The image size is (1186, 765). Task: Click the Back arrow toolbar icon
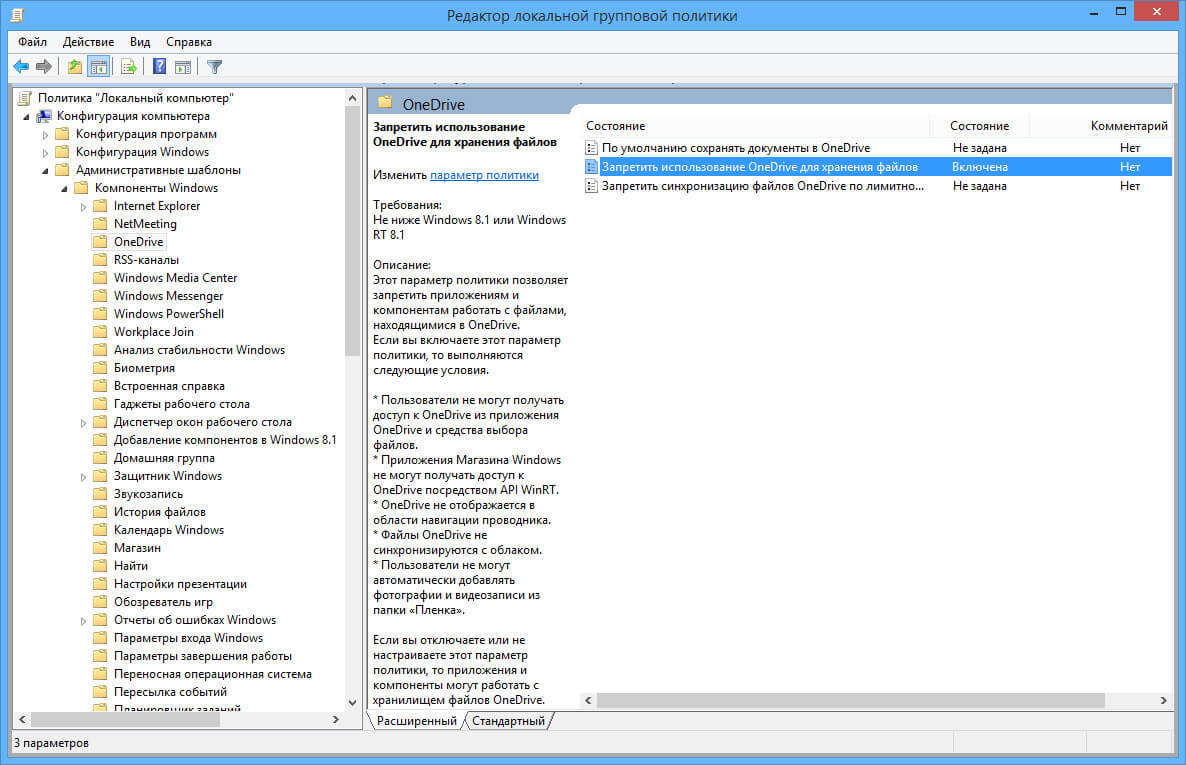click(x=21, y=67)
